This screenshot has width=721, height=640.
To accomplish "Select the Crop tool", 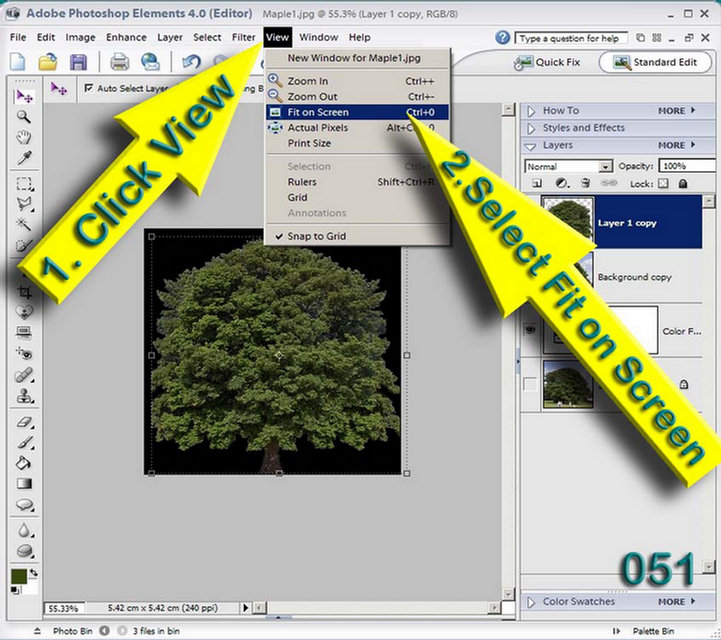I will (x=24, y=291).
